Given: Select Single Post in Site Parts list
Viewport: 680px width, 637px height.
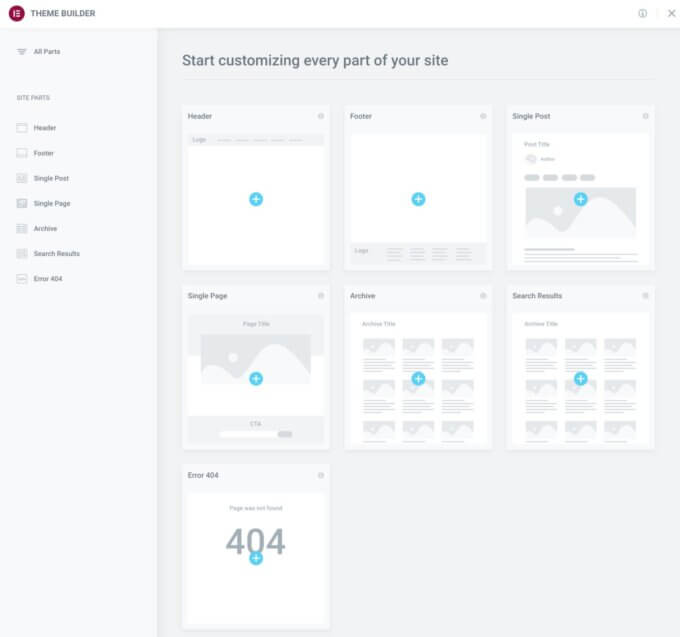Looking at the screenshot, I should click(x=51, y=178).
